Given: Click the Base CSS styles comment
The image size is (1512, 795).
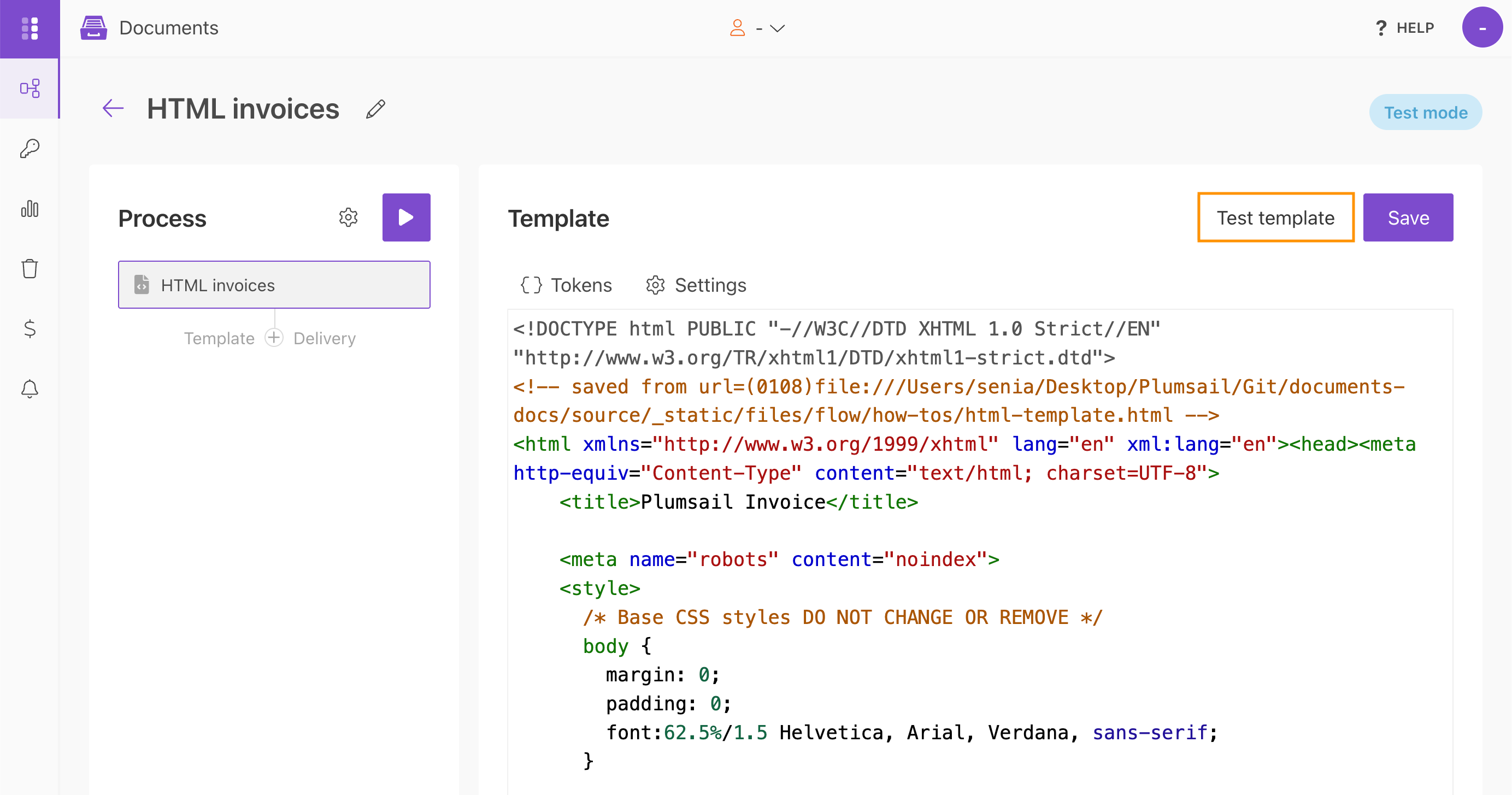Looking at the screenshot, I should 842,617.
